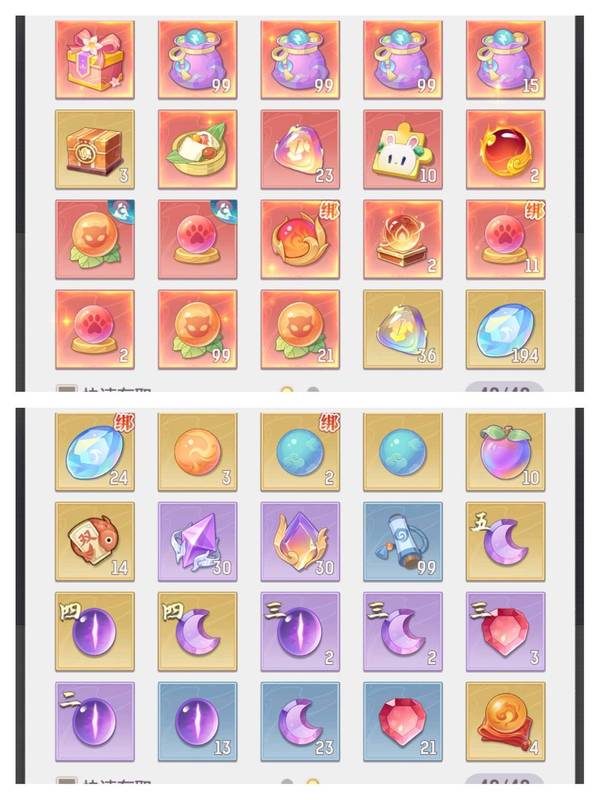Image resolution: width=600 pixels, height=800 pixels.
Task: Click the gold-framed purple gem with count 30
Action: [301, 542]
